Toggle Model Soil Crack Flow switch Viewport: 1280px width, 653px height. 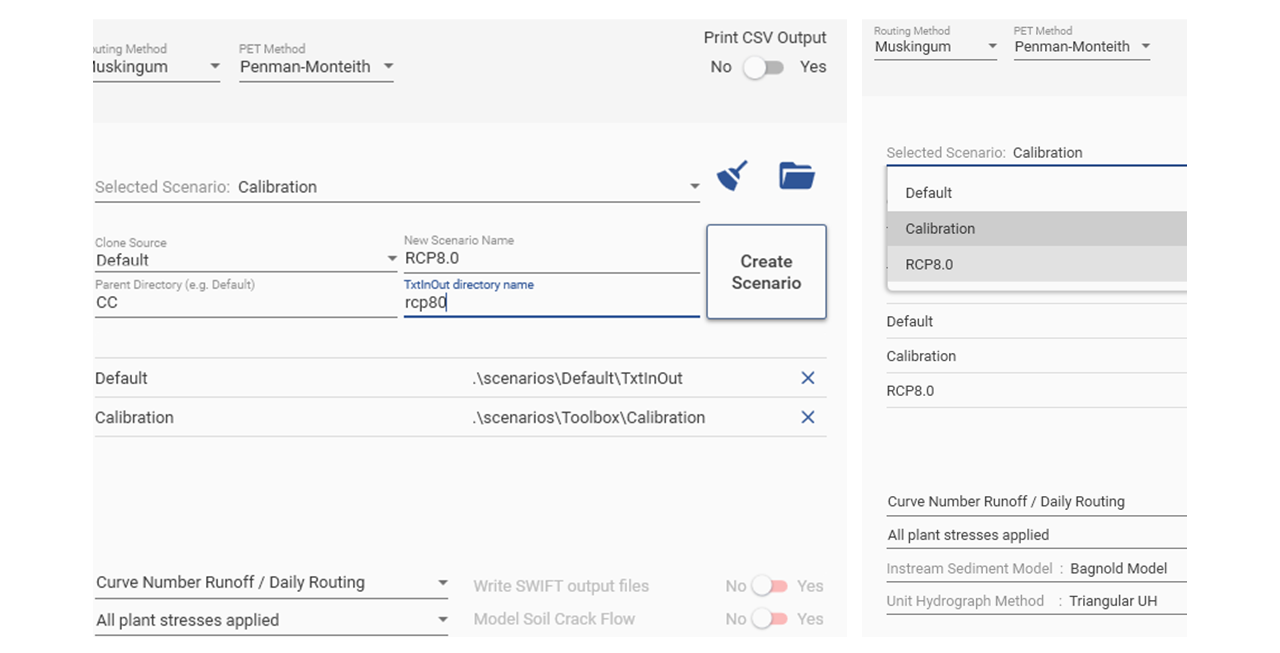coord(770,619)
